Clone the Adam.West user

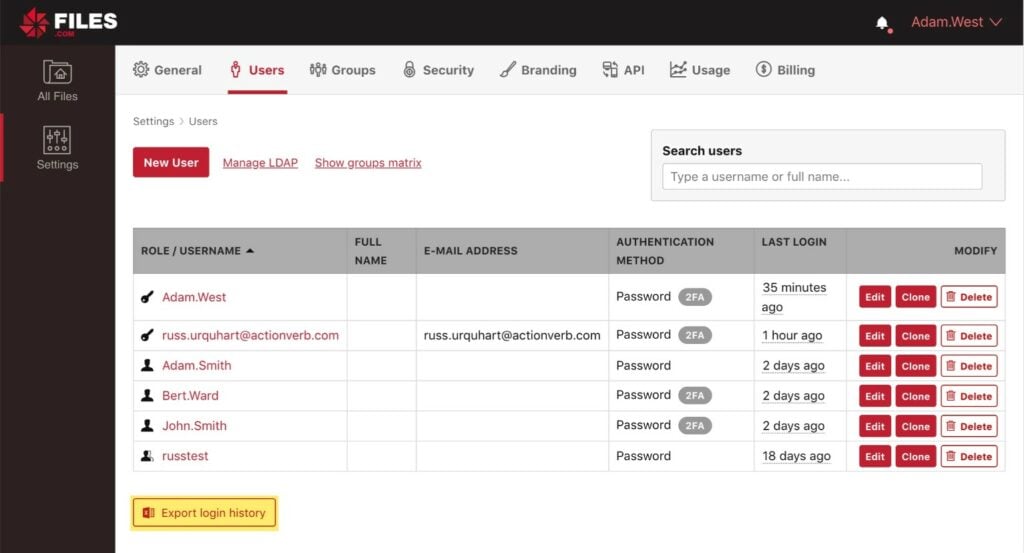pyautogui.click(x=916, y=297)
